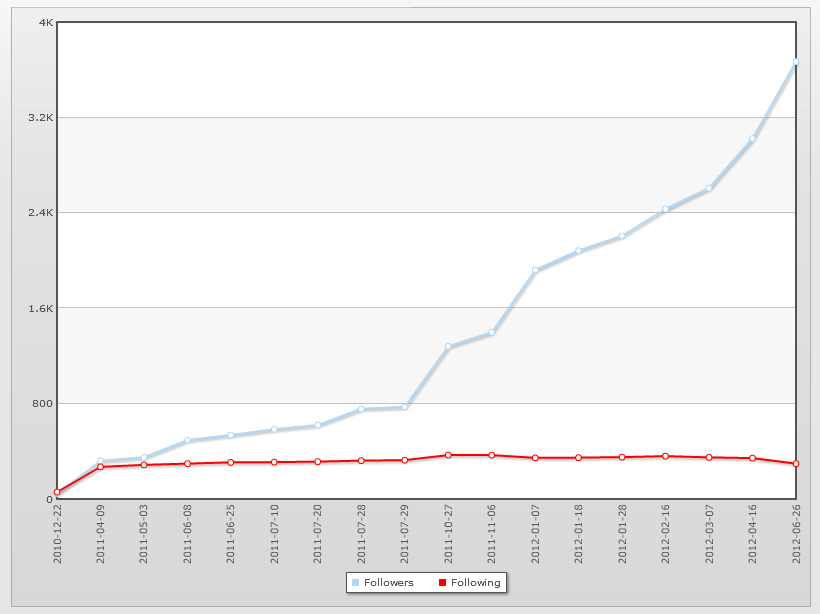
Task: Select Followers data point at 2011-10-27
Action: pyautogui.click(x=448, y=346)
